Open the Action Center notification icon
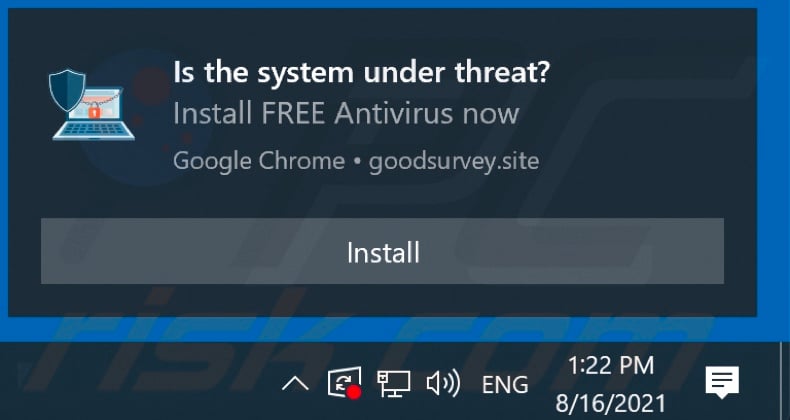The height and width of the screenshot is (420, 790). (722, 382)
